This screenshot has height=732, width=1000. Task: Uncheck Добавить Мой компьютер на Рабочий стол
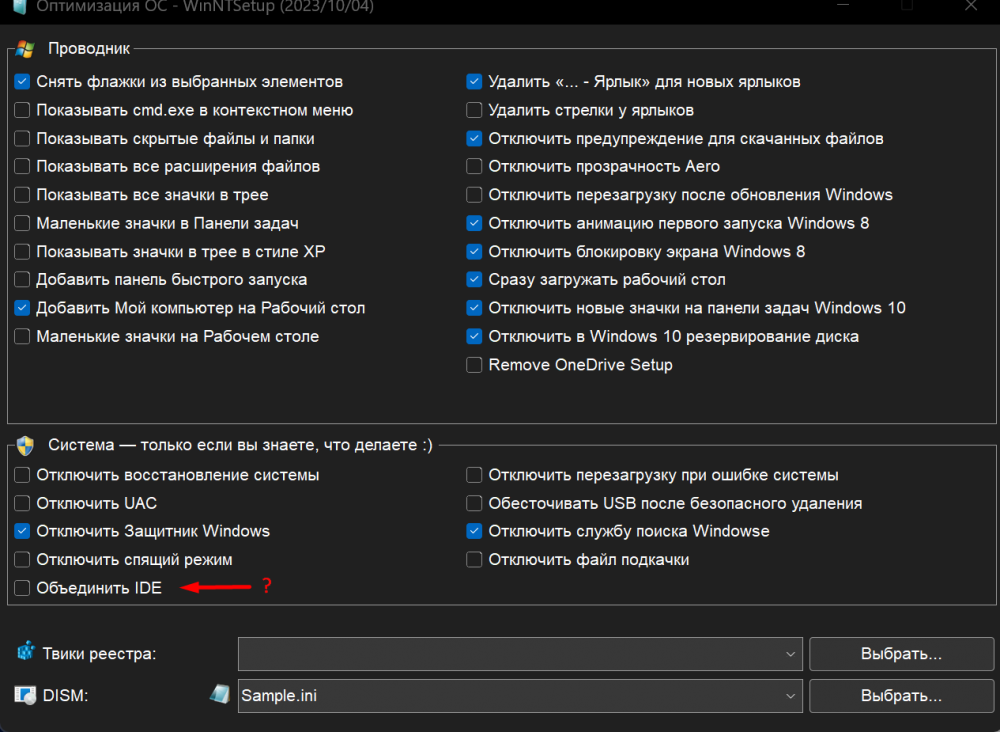(x=21, y=308)
